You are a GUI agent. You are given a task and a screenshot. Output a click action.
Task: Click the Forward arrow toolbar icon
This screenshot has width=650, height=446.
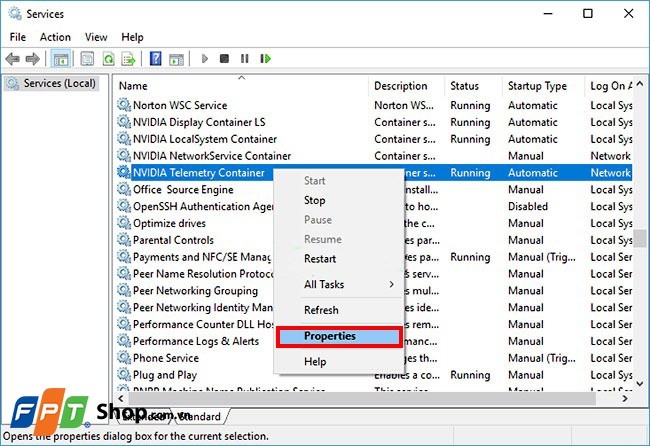[x=33, y=59]
